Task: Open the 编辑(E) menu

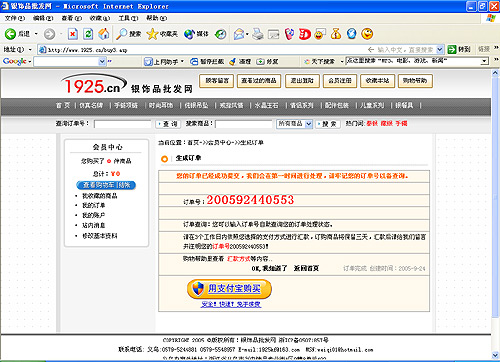Action: click(43, 18)
